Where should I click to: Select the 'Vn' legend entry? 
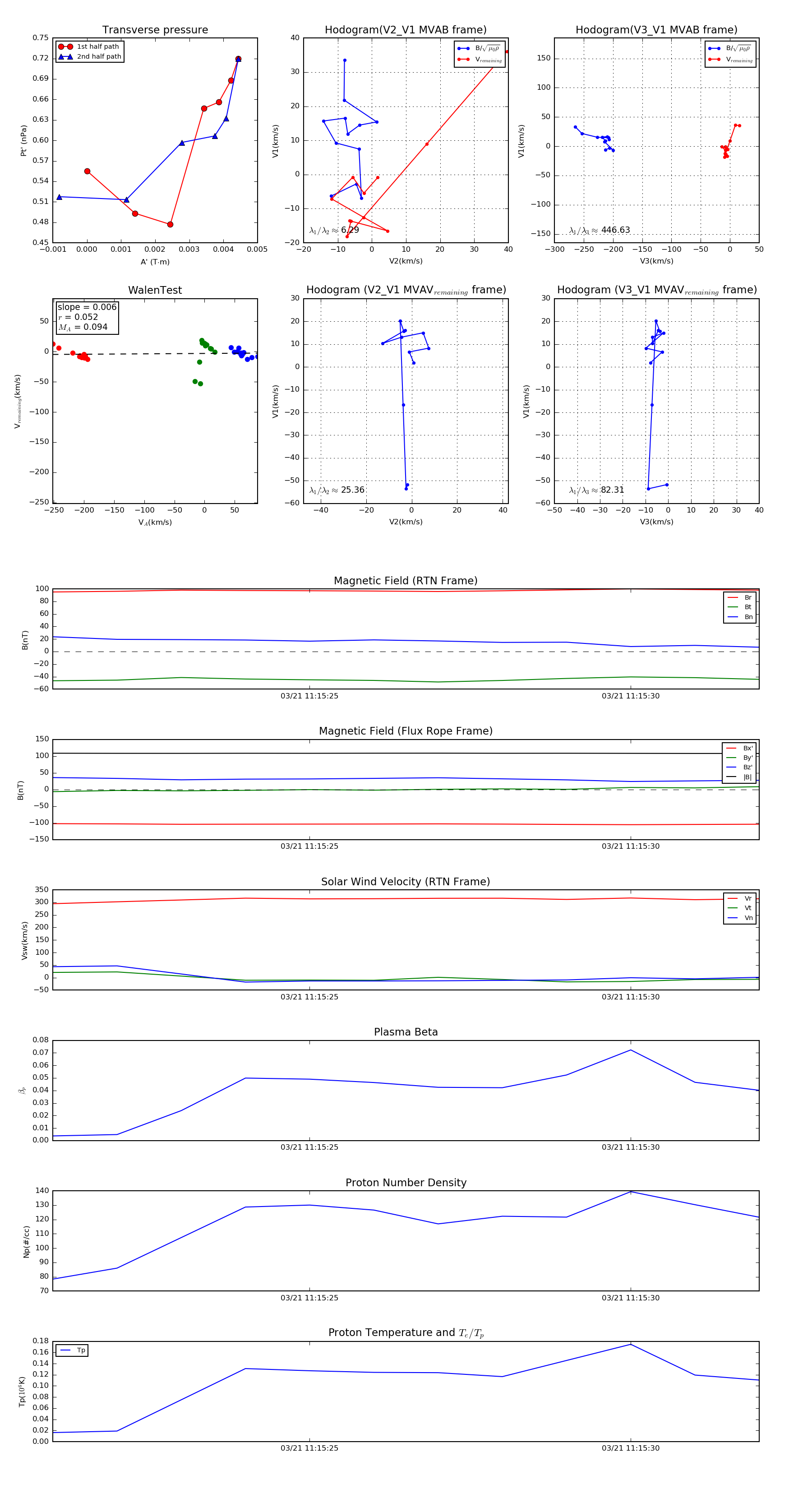(x=740, y=918)
